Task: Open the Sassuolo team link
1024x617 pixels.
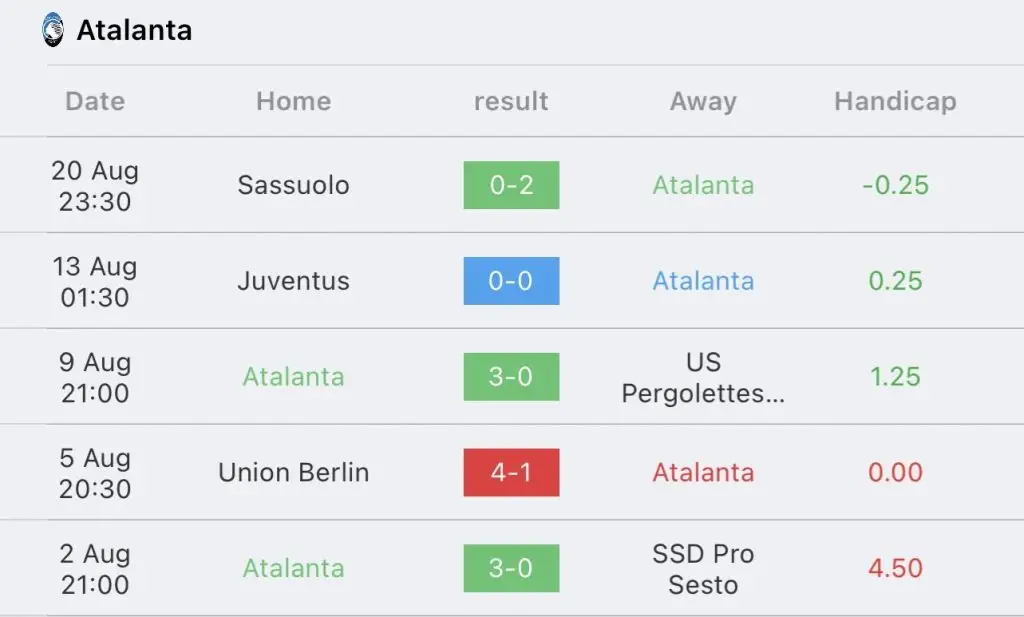Action: [x=294, y=185]
